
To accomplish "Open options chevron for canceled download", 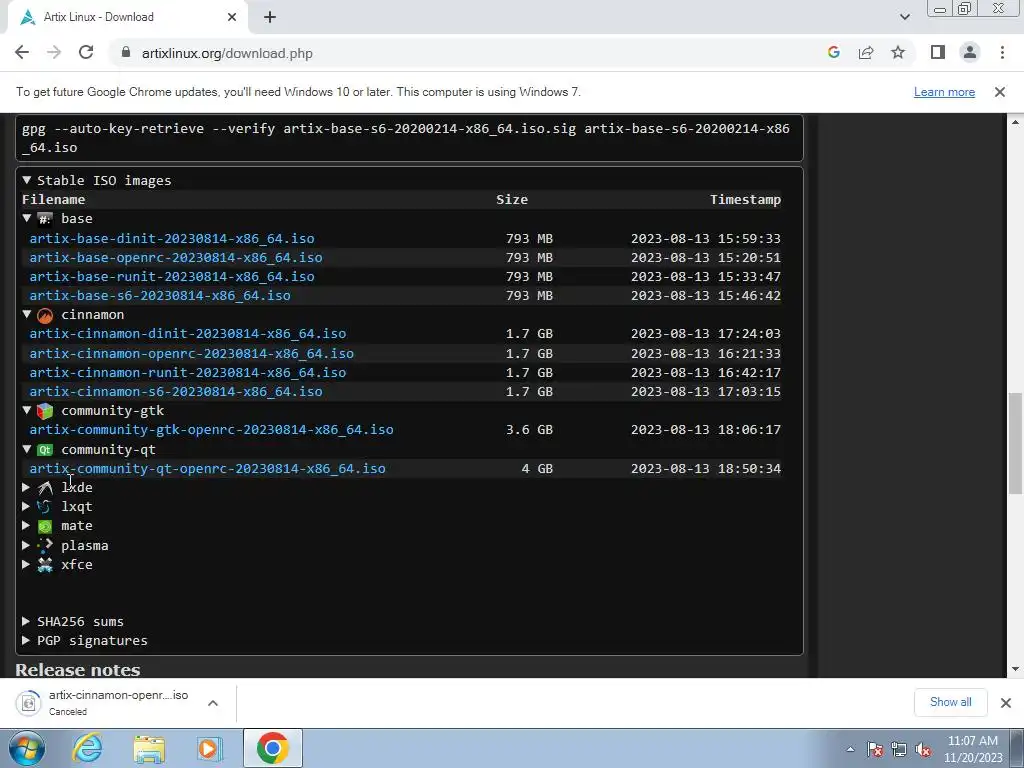I will pos(212,703).
